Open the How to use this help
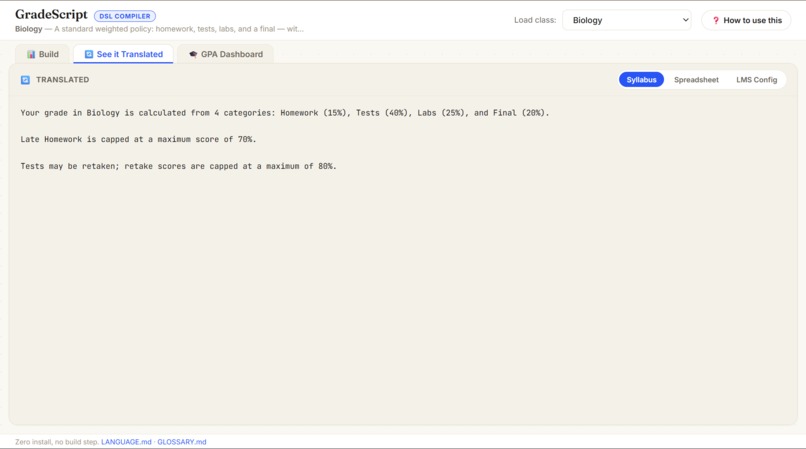This screenshot has height=449, width=806. point(746,21)
